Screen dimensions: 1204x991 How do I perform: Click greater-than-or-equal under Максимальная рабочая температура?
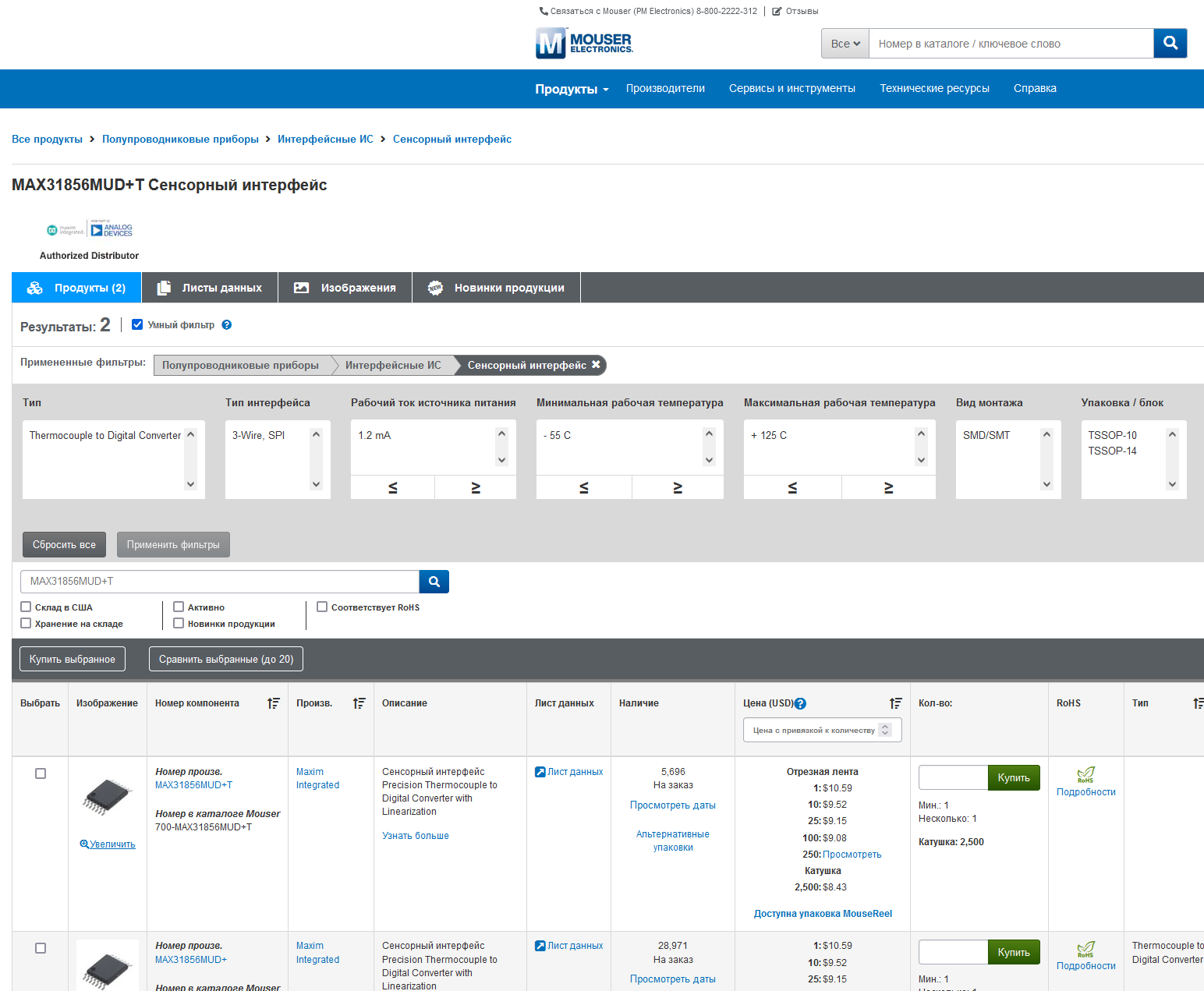[x=888, y=487]
